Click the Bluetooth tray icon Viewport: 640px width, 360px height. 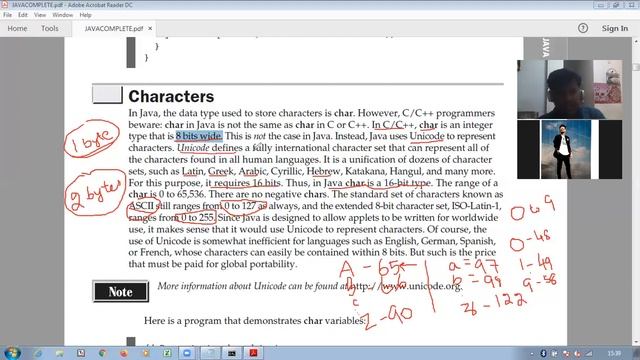(543, 353)
